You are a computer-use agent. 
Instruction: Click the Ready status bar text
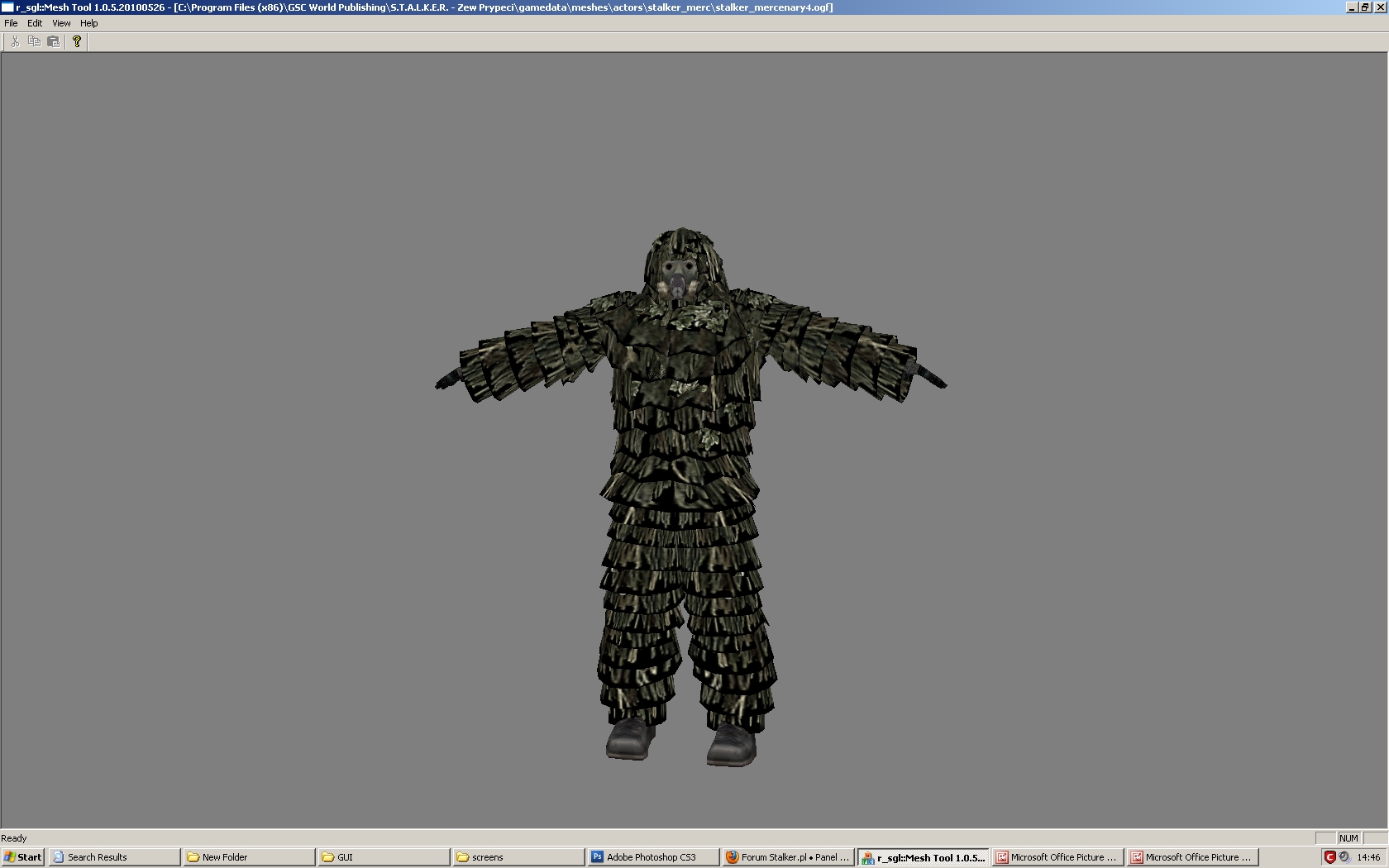pos(14,838)
